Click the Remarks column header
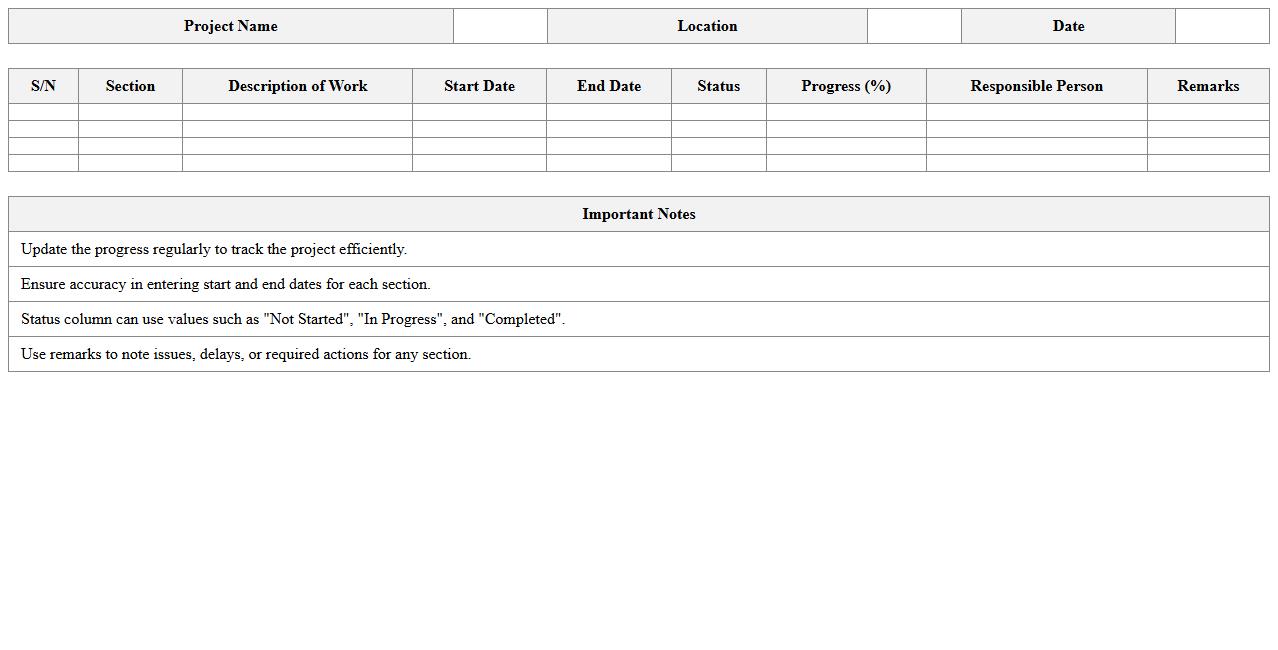 click(x=1207, y=86)
